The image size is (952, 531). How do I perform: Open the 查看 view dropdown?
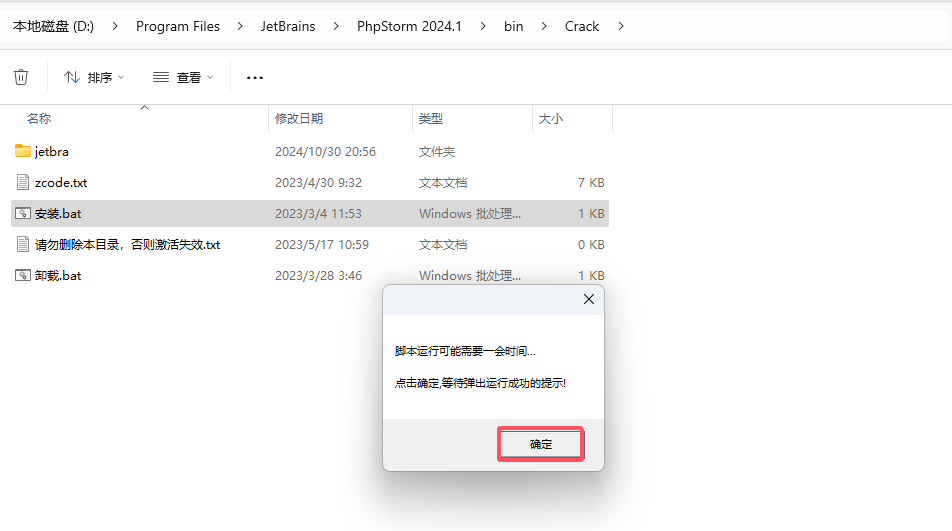(183, 78)
